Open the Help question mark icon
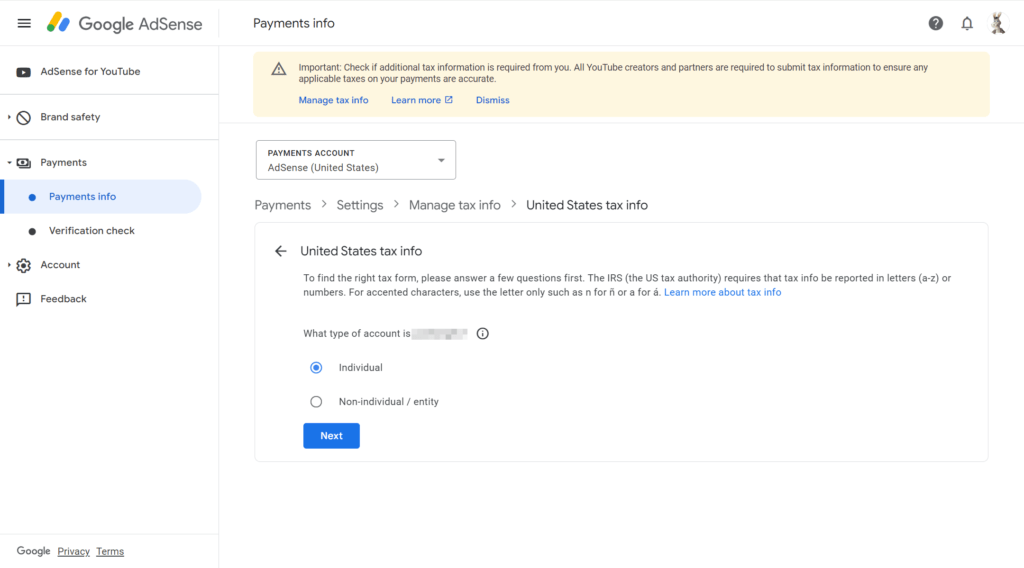This screenshot has width=1024, height=568. tap(935, 24)
